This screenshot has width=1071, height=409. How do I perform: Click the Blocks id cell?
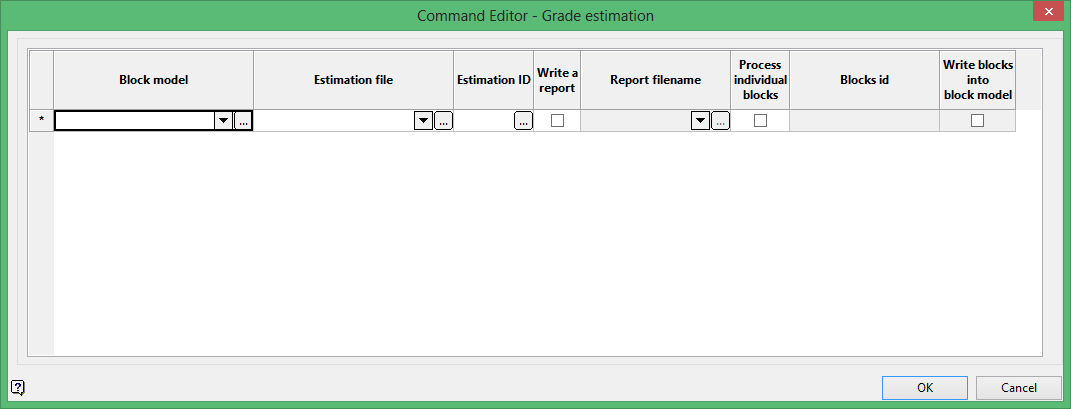tap(864, 121)
